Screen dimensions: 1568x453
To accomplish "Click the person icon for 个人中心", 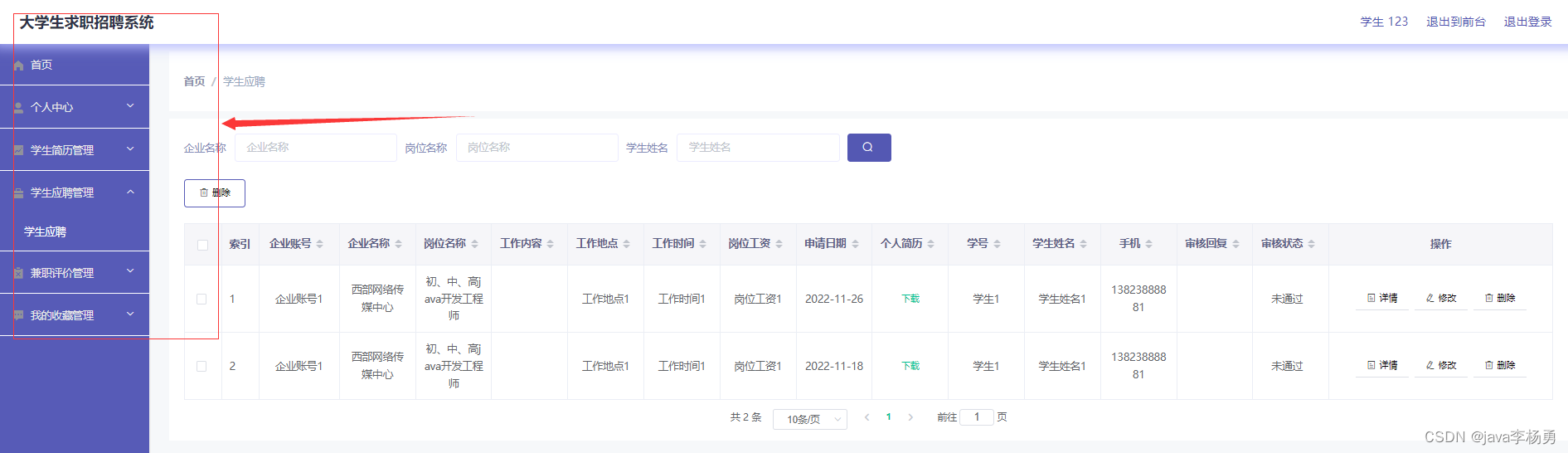I will 18,108.
